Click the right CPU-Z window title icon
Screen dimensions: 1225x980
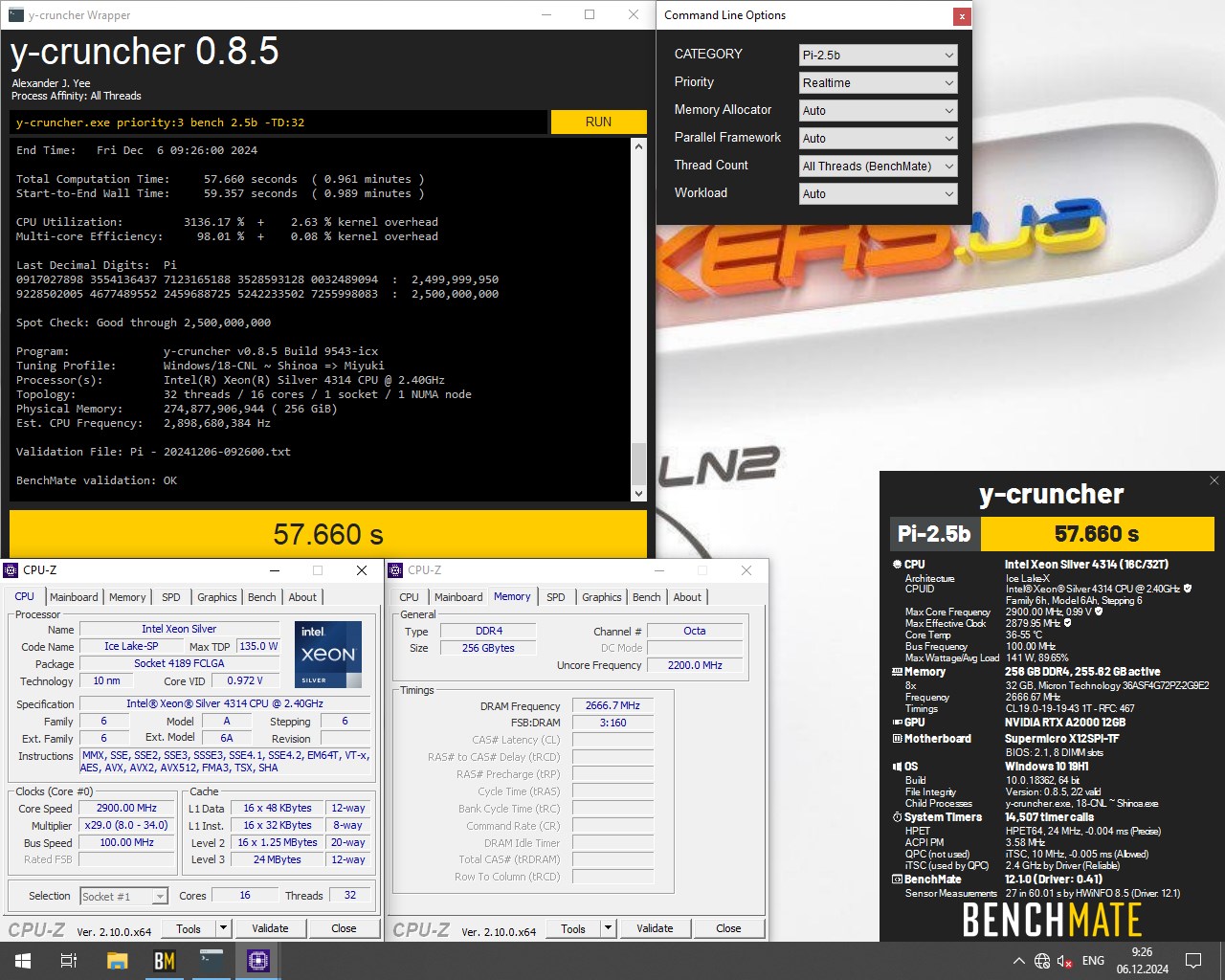396,570
